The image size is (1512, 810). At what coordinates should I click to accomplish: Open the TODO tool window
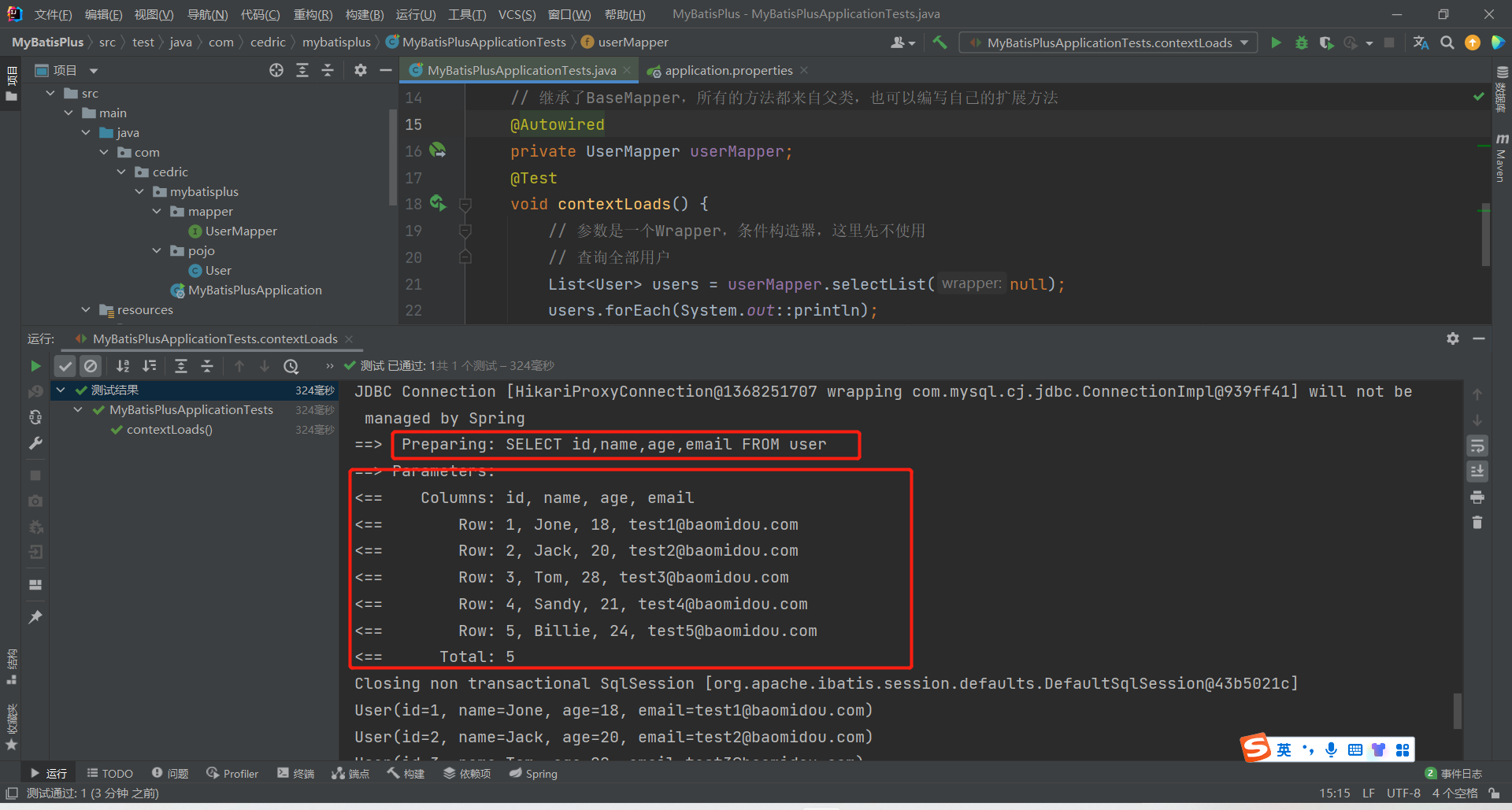pyautogui.click(x=109, y=773)
